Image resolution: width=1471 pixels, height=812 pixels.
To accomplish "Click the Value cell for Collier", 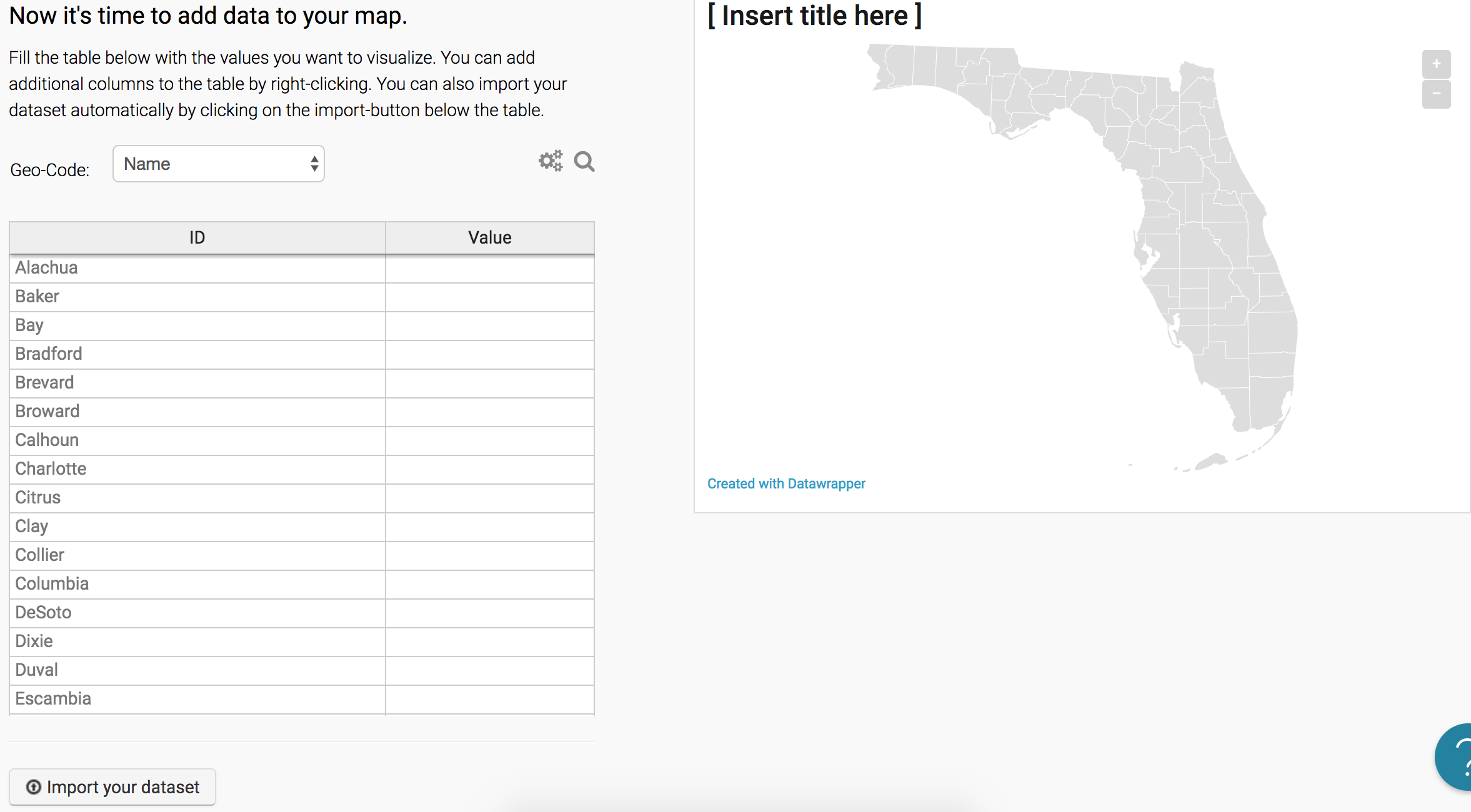I will tap(489, 555).
